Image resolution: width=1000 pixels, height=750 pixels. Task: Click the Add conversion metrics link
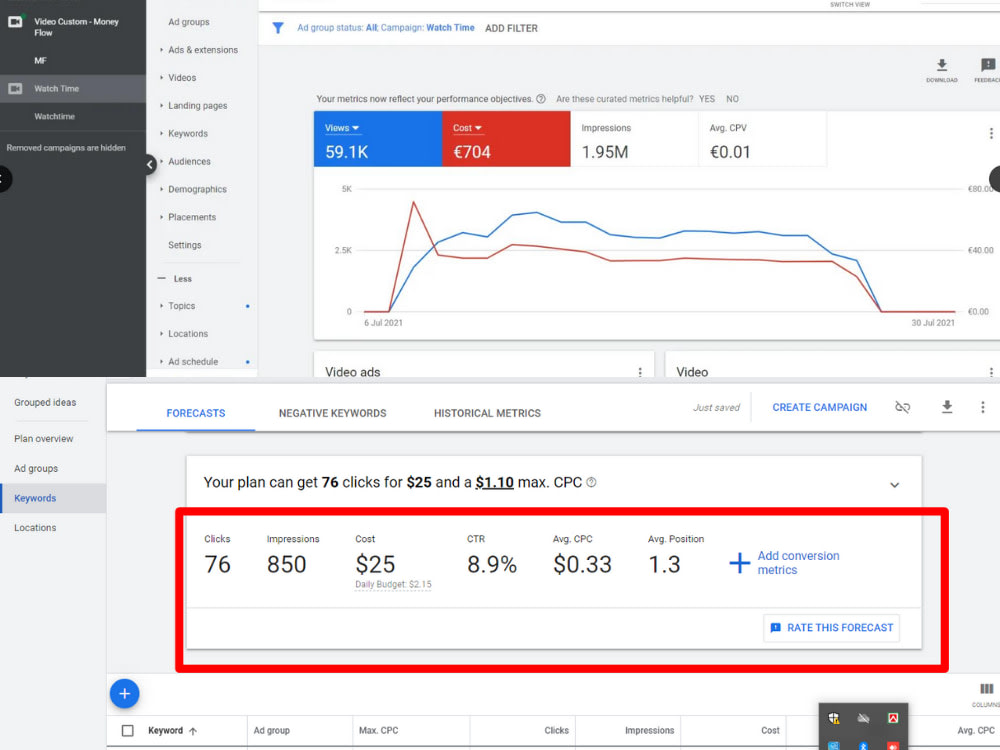tap(798, 563)
